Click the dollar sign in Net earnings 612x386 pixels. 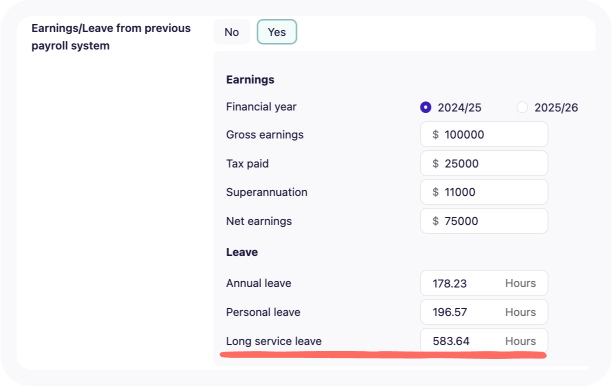(436, 221)
